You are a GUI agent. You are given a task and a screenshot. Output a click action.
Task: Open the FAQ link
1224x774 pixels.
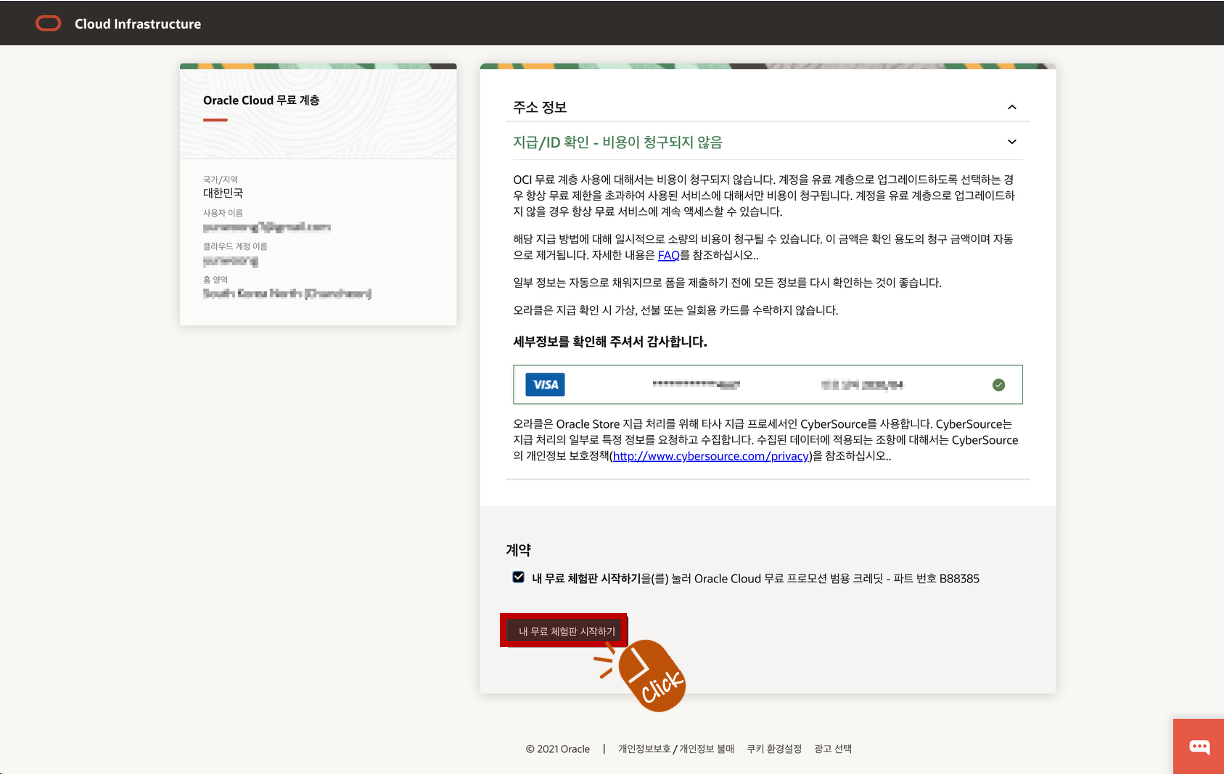click(668, 255)
